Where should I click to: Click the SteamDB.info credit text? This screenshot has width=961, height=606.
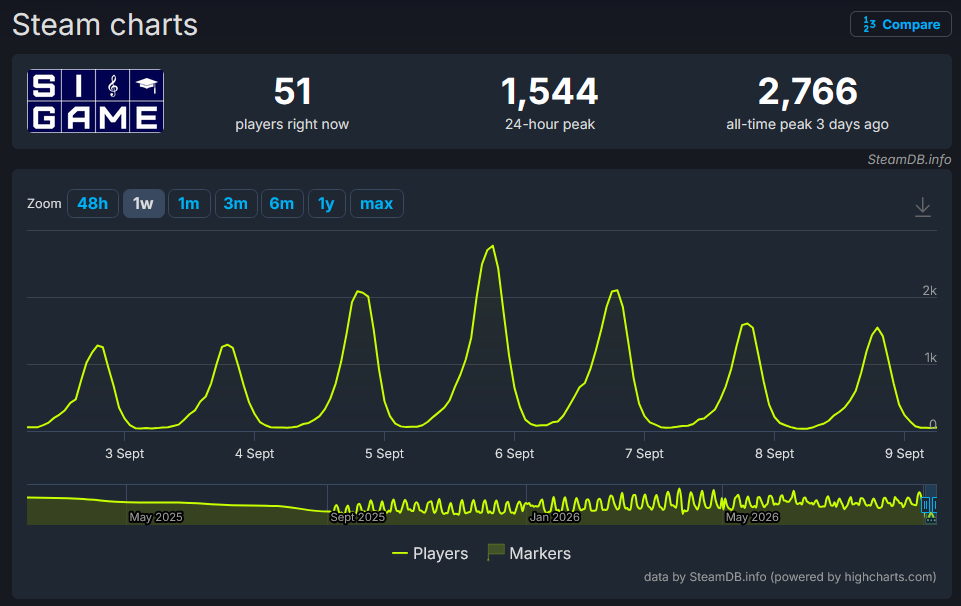[909, 159]
